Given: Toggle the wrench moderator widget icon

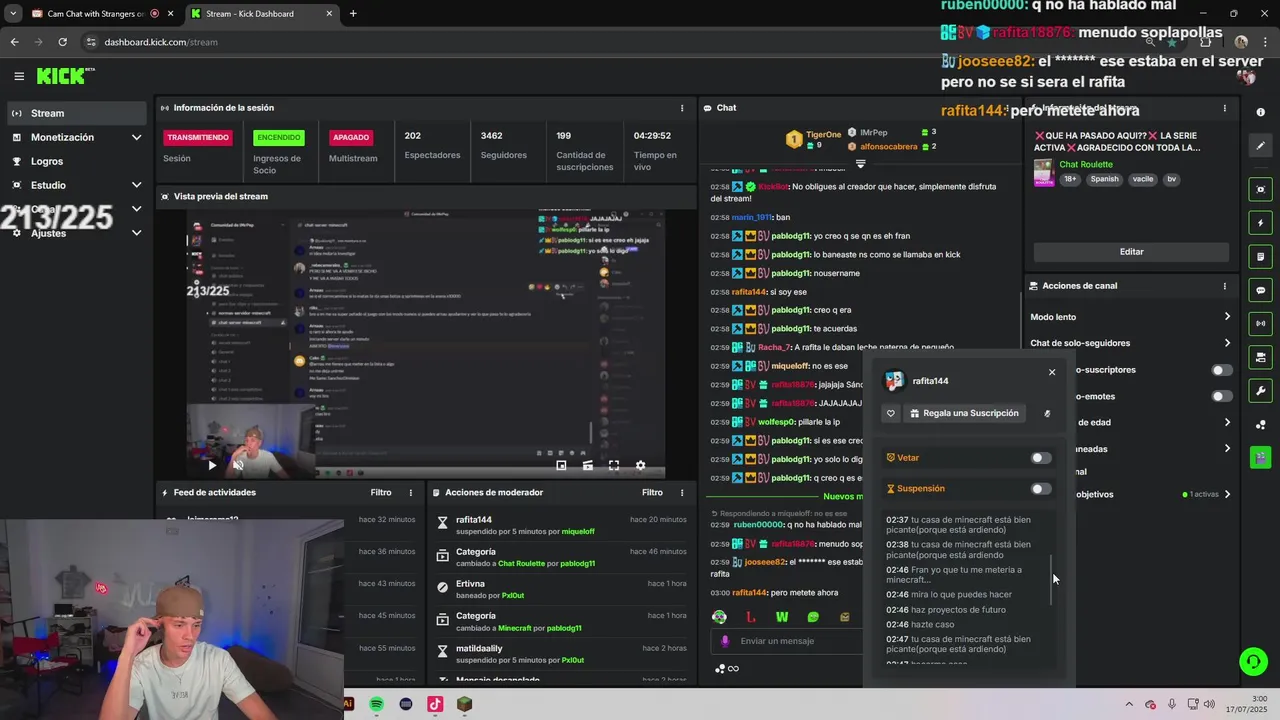Looking at the screenshot, I should [1261, 391].
